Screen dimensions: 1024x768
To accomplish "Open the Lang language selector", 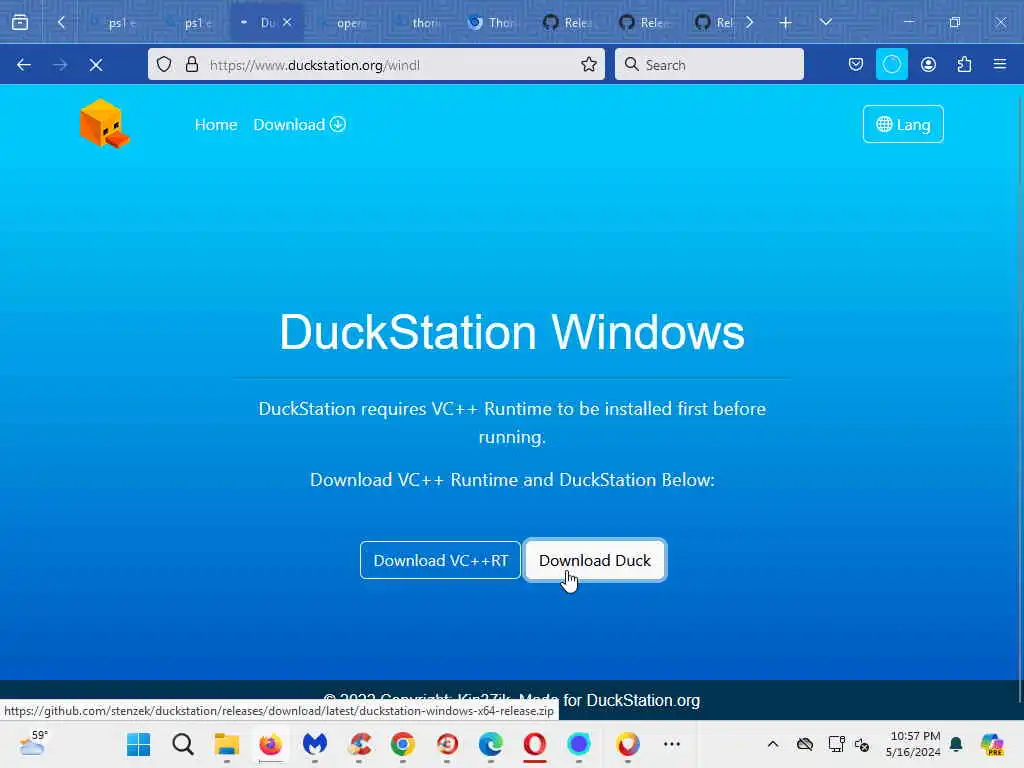I will [x=903, y=124].
